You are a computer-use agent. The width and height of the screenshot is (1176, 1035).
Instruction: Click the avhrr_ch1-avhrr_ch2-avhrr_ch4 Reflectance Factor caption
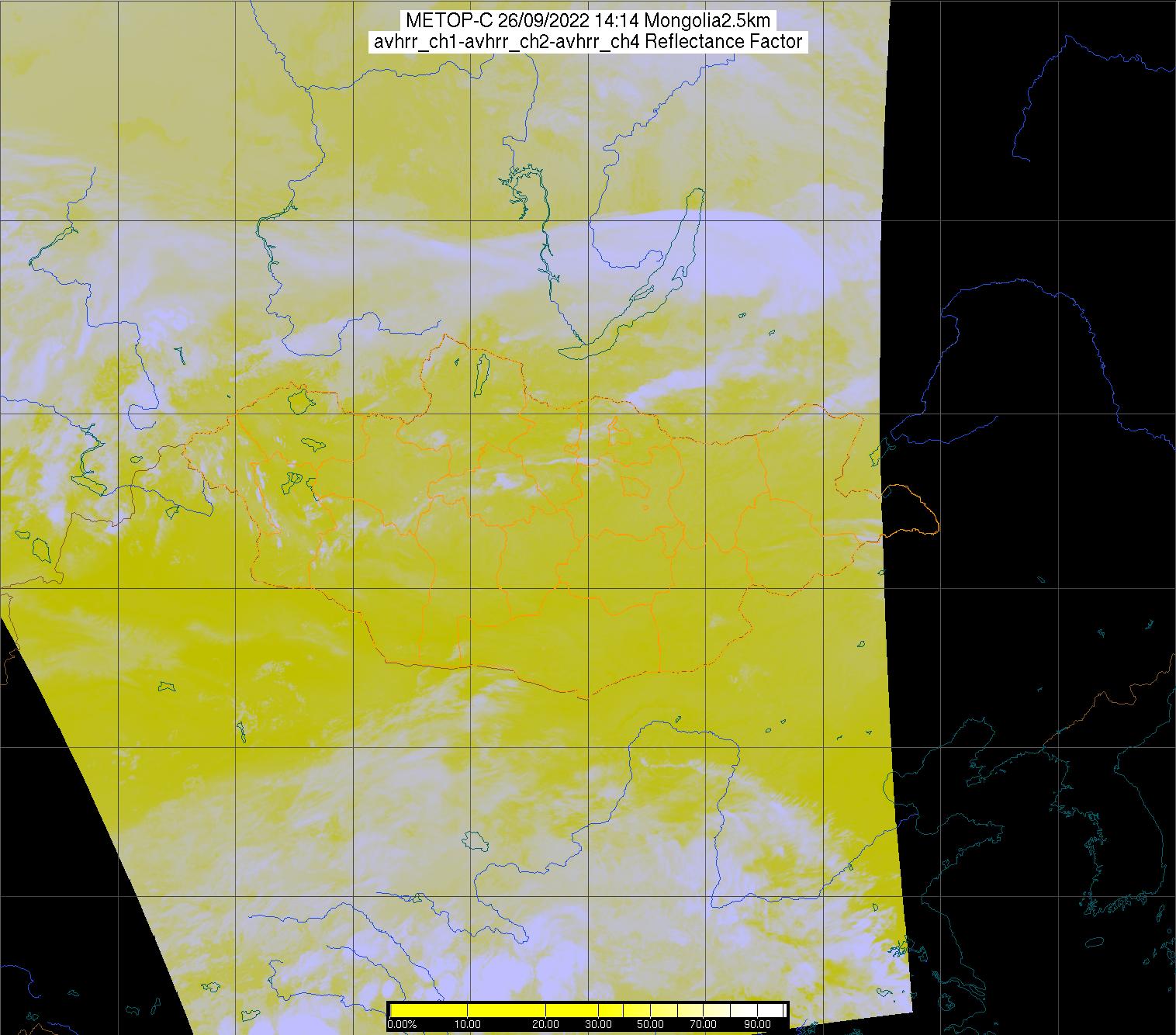coord(587,42)
